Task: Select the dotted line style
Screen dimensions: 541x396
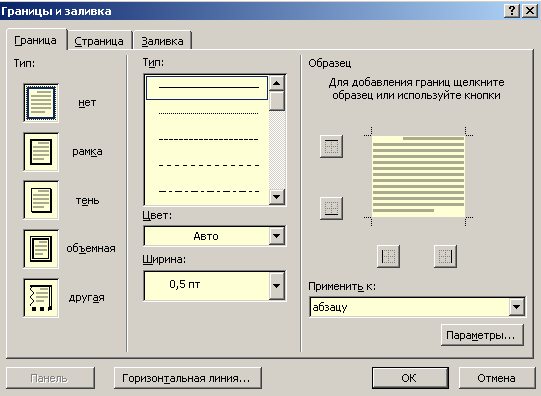Action: pyautogui.click(x=208, y=113)
